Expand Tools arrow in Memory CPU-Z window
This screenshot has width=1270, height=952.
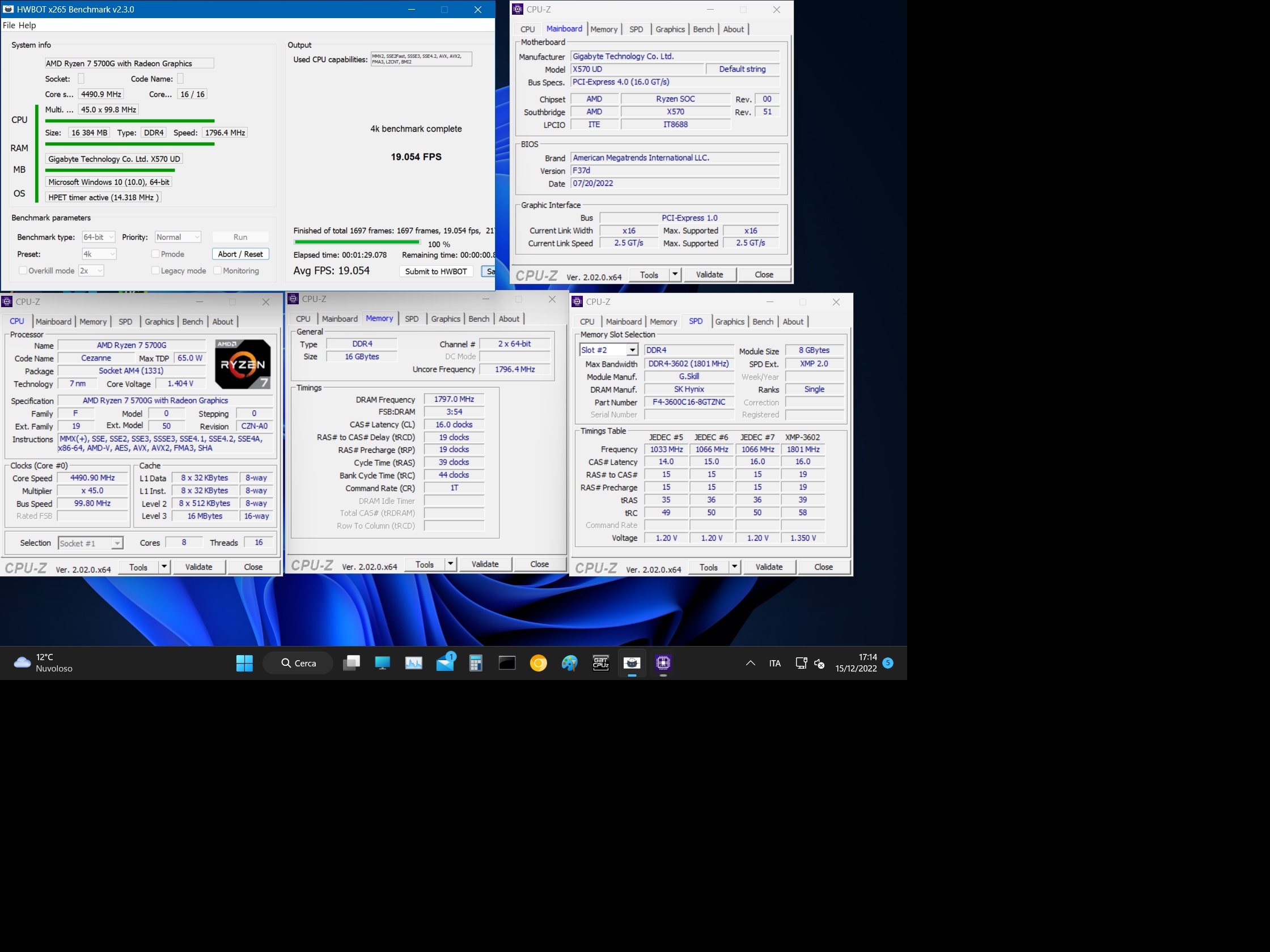pyautogui.click(x=451, y=564)
